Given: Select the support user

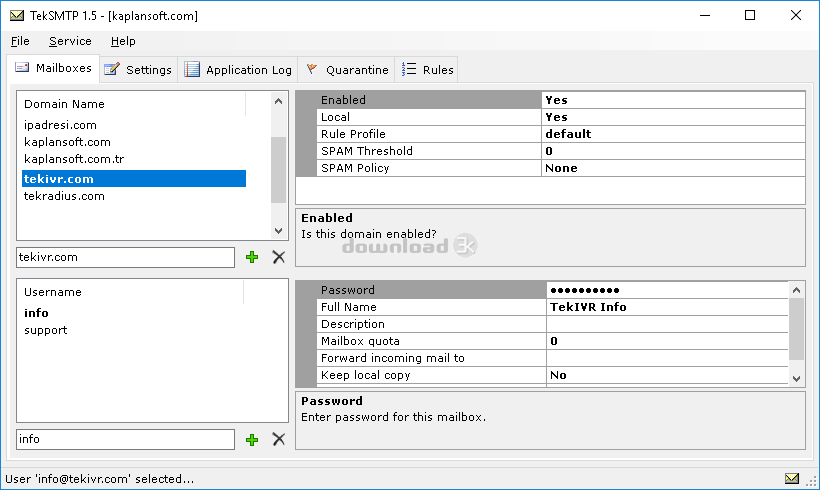Looking at the screenshot, I should pyautogui.click(x=45, y=330).
